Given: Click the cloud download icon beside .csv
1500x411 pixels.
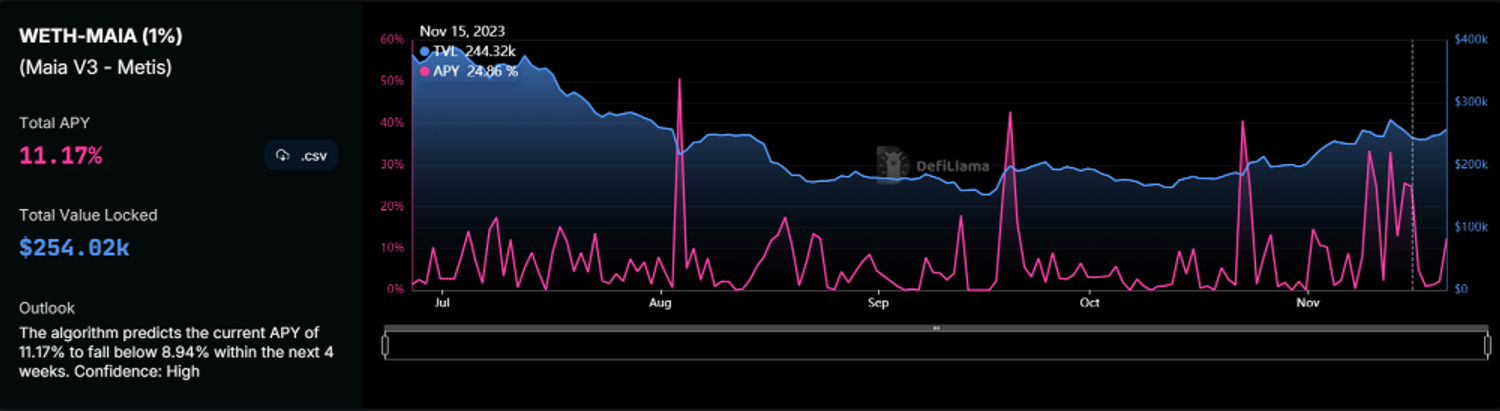Looking at the screenshot, I should [283, 156].
